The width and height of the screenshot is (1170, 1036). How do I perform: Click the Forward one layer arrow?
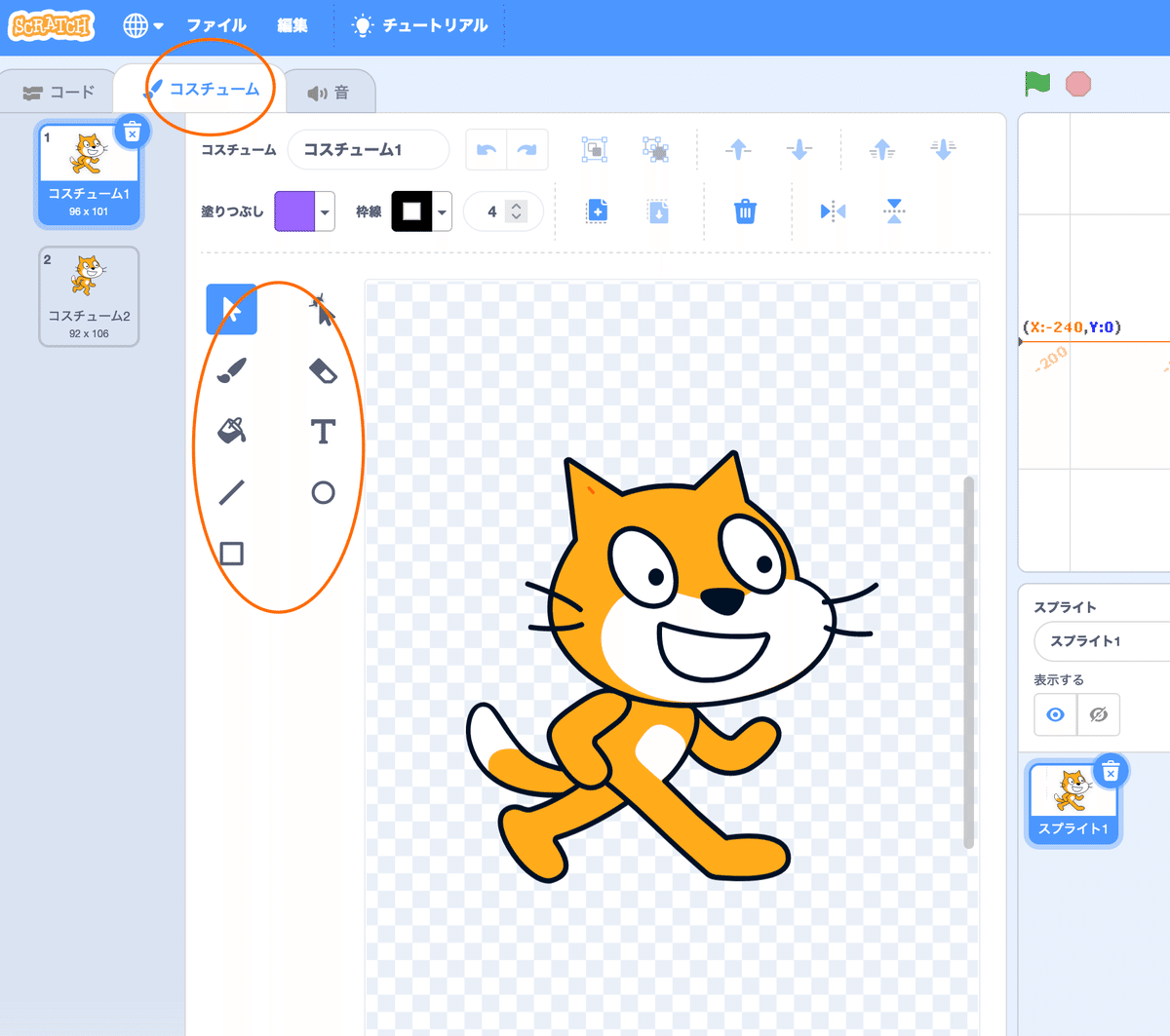pyautogui.click(x=738, y=149)
